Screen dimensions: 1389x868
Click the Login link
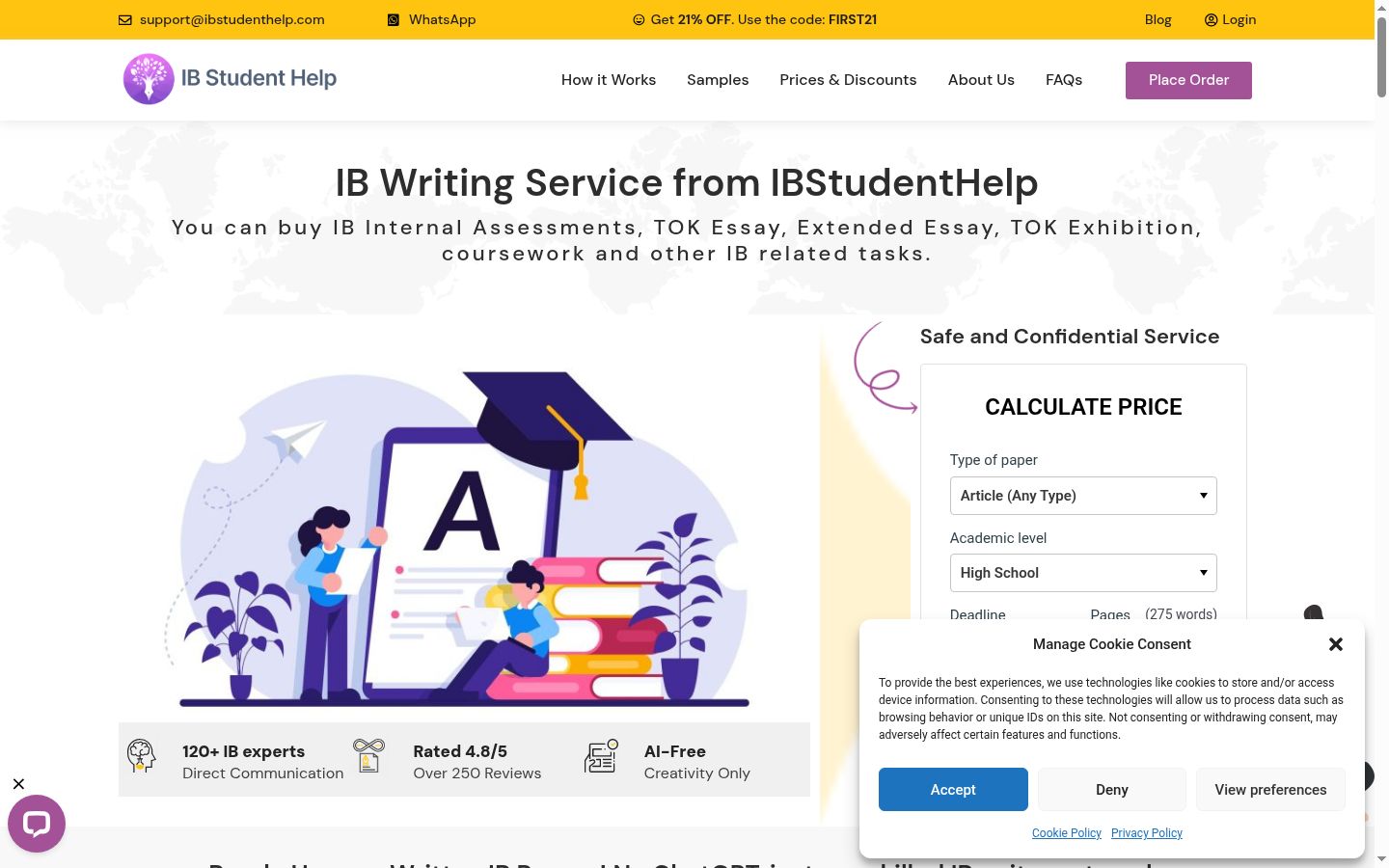[1239, 20]
